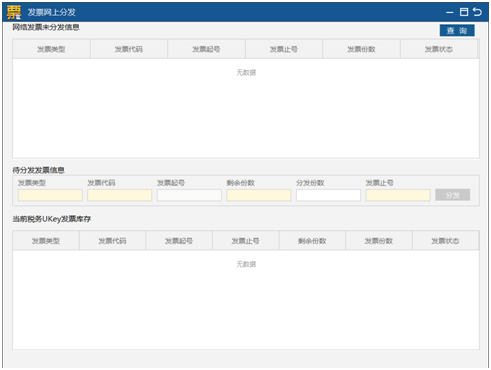Select 发票起号 column header in top table
The image size is (491, 370).
pyautogui.click(x=206, y=49)
